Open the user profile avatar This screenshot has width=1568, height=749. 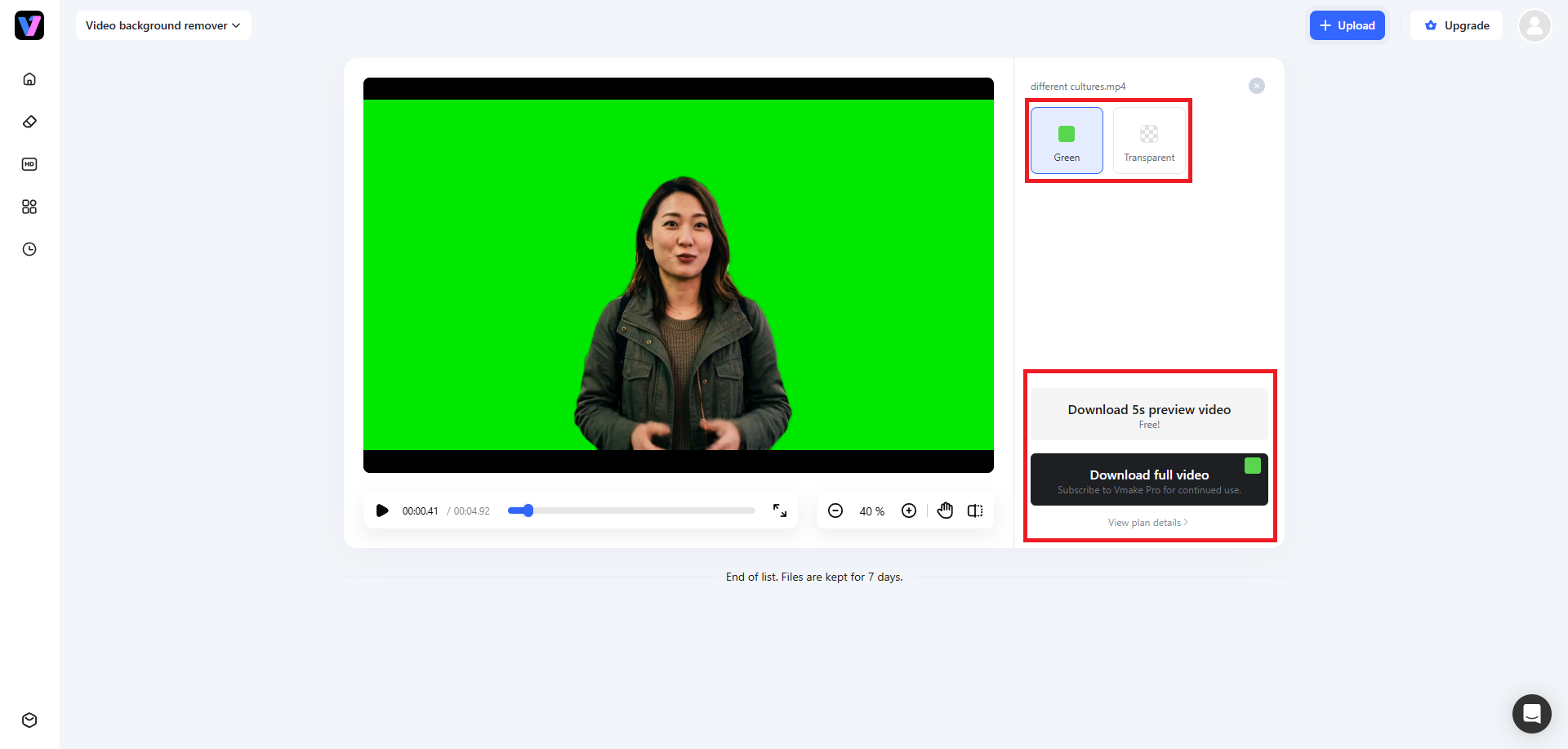1535,25
